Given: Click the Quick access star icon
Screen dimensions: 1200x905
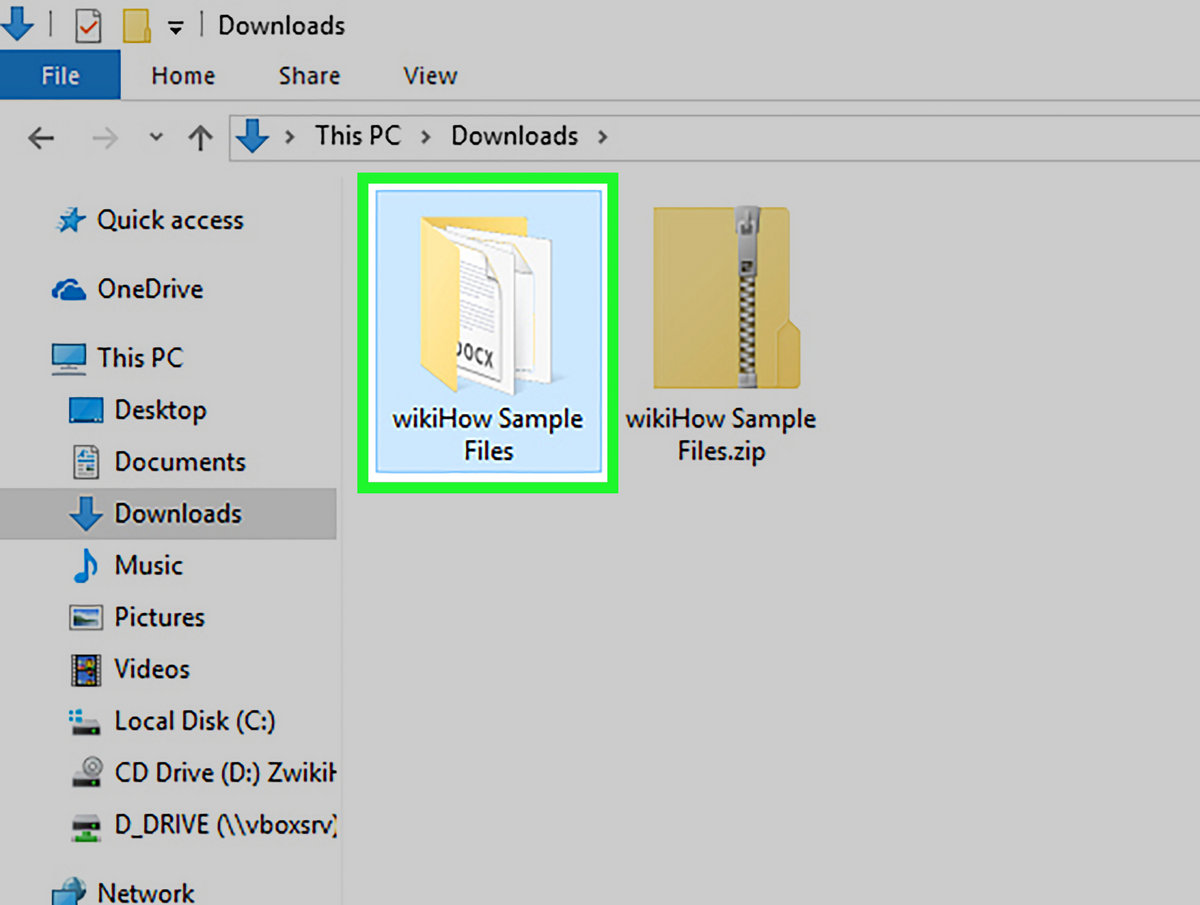Looking at the screenshot, I should pyautogui.click(x=70, y=221).
